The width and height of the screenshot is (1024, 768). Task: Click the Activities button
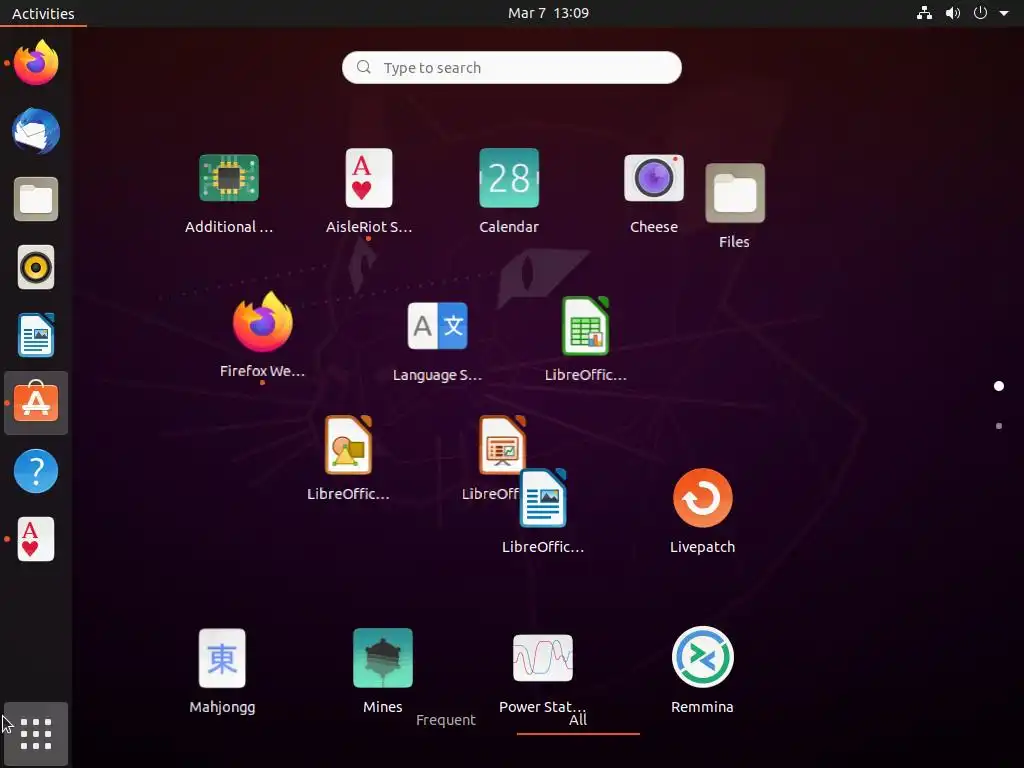(x=43, y=13)
